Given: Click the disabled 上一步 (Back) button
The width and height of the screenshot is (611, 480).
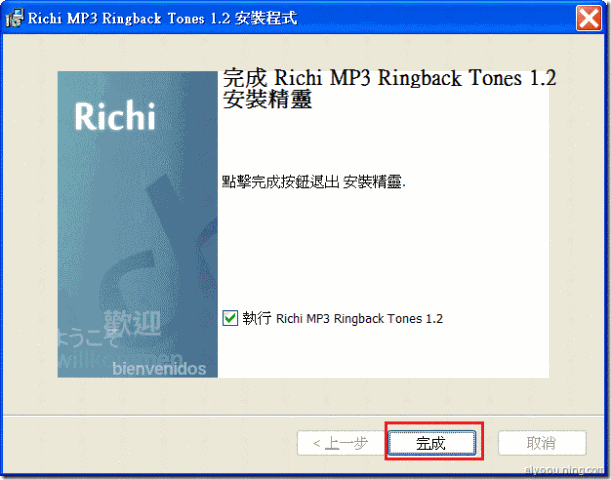Looking at the screenshot, I should (342, 443).
